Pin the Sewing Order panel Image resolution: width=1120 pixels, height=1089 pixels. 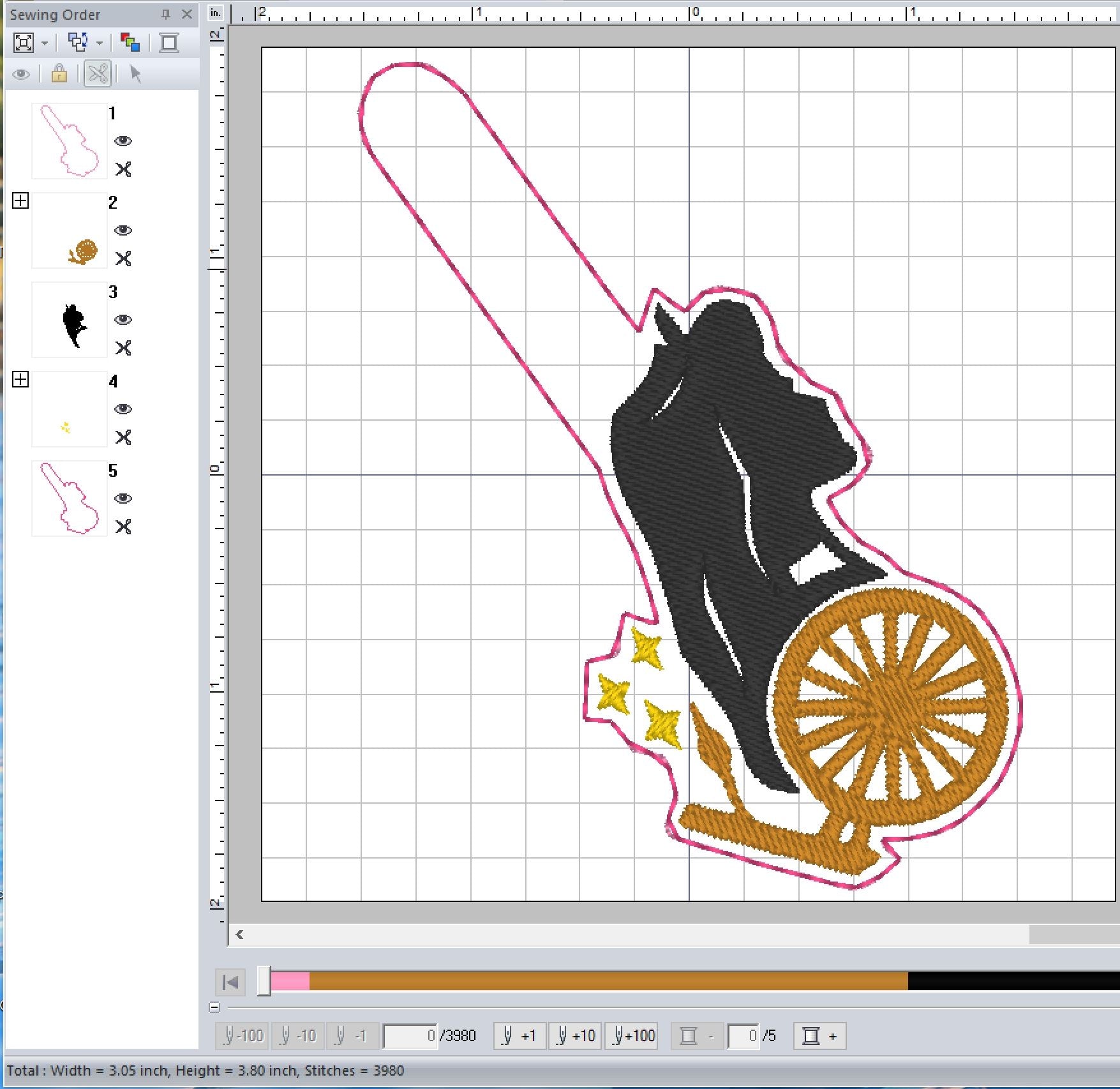coord(165,14)
